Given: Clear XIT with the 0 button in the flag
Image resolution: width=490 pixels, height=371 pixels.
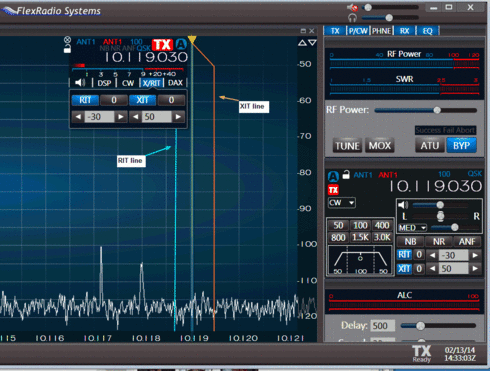Looking at the screenshot, I should (x=171, y=100).
